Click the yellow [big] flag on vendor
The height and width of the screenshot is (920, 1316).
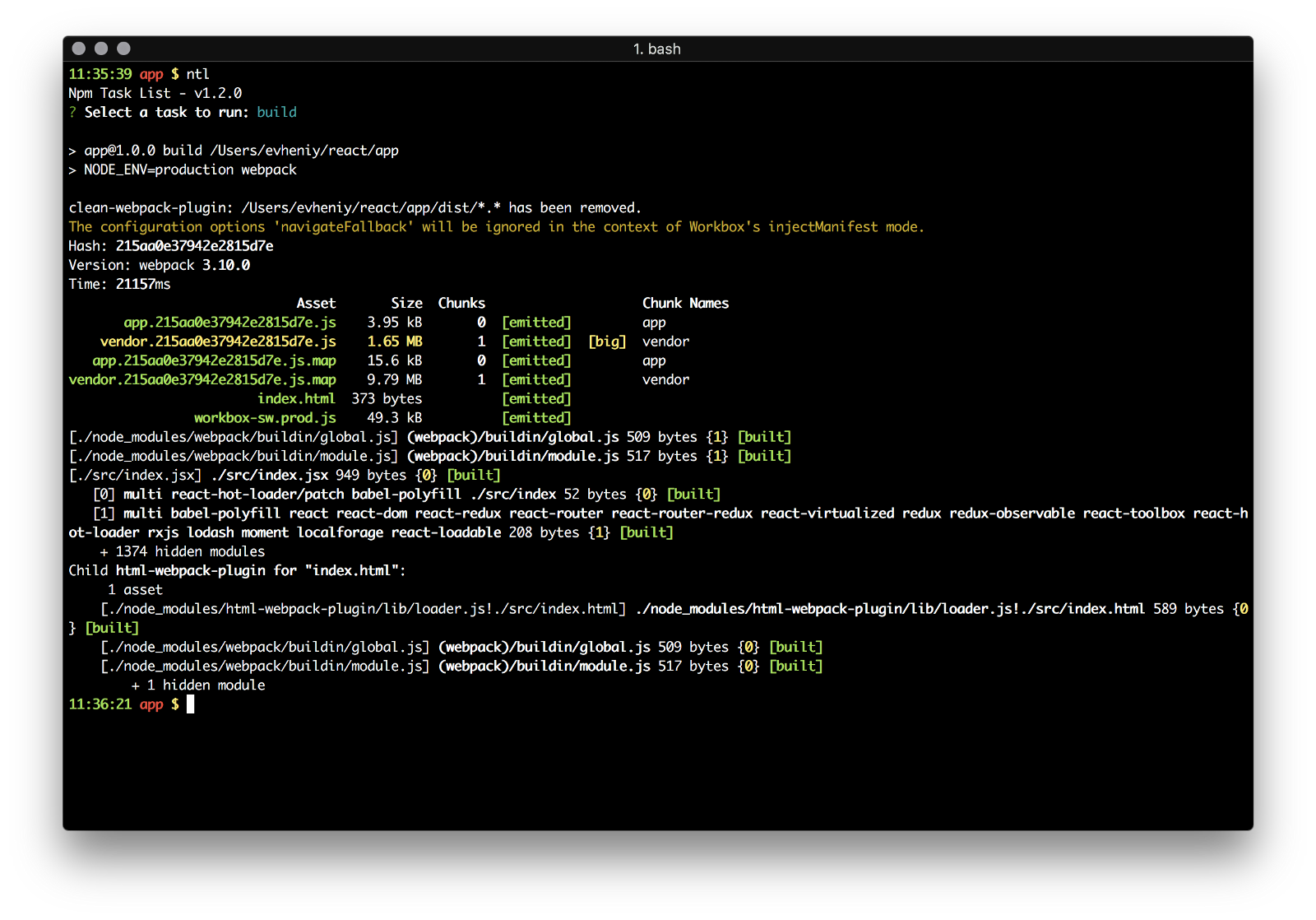(607, 342)
